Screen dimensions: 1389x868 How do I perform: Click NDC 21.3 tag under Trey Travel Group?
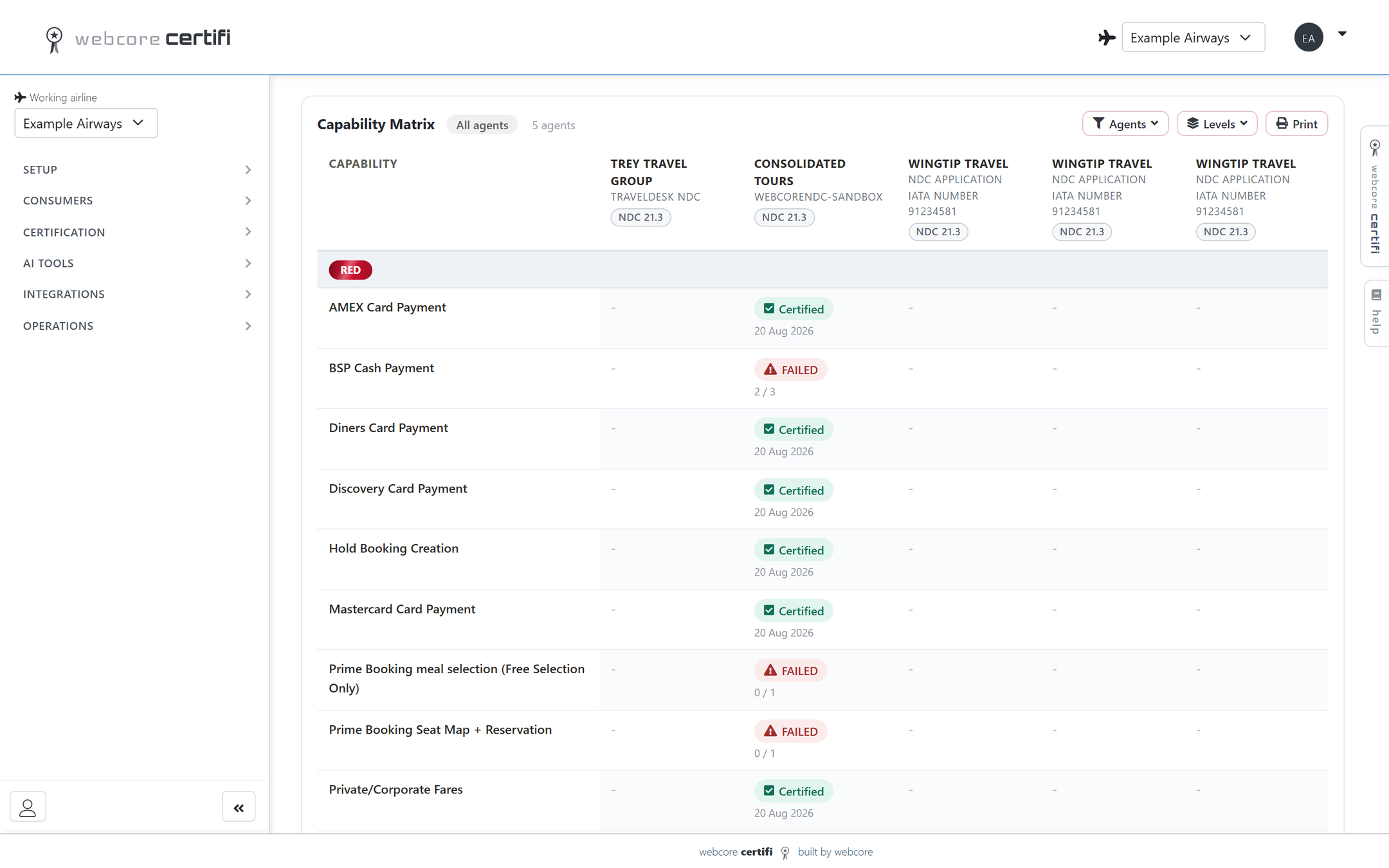640,217
